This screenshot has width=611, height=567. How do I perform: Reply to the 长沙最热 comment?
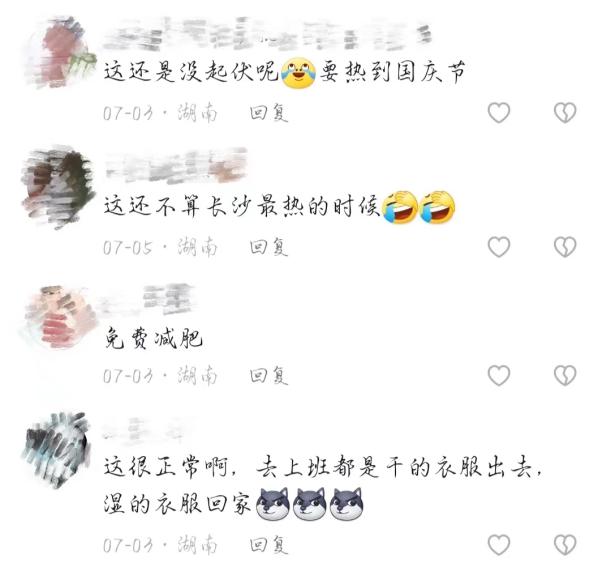tap(269, 247)
